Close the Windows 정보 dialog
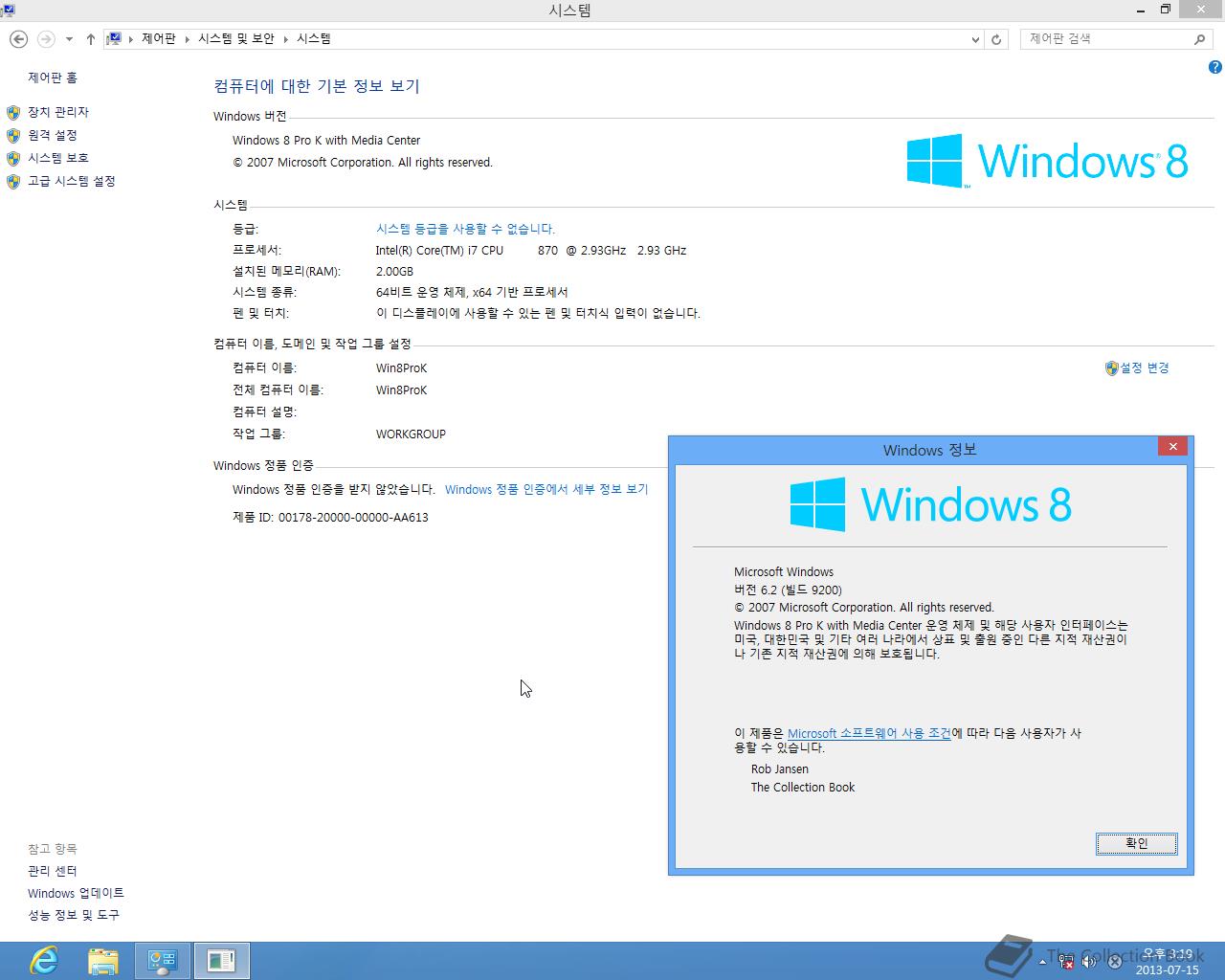1225x980 pixels. 1172,446
